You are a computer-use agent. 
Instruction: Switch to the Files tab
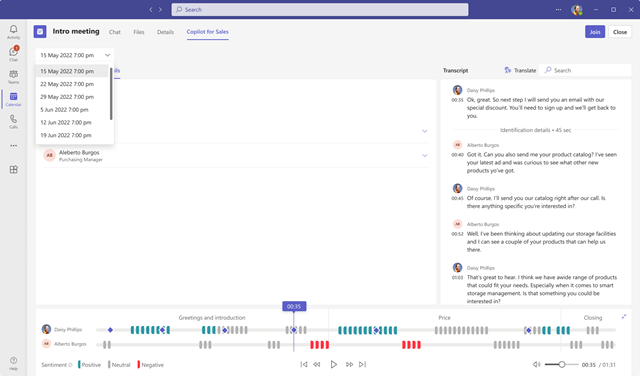pos(139,32)
